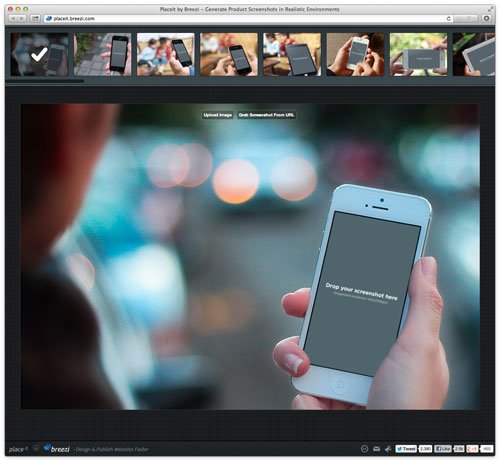Click the round smiley icon in footer
Screen dimensions: 500x461
364,449
